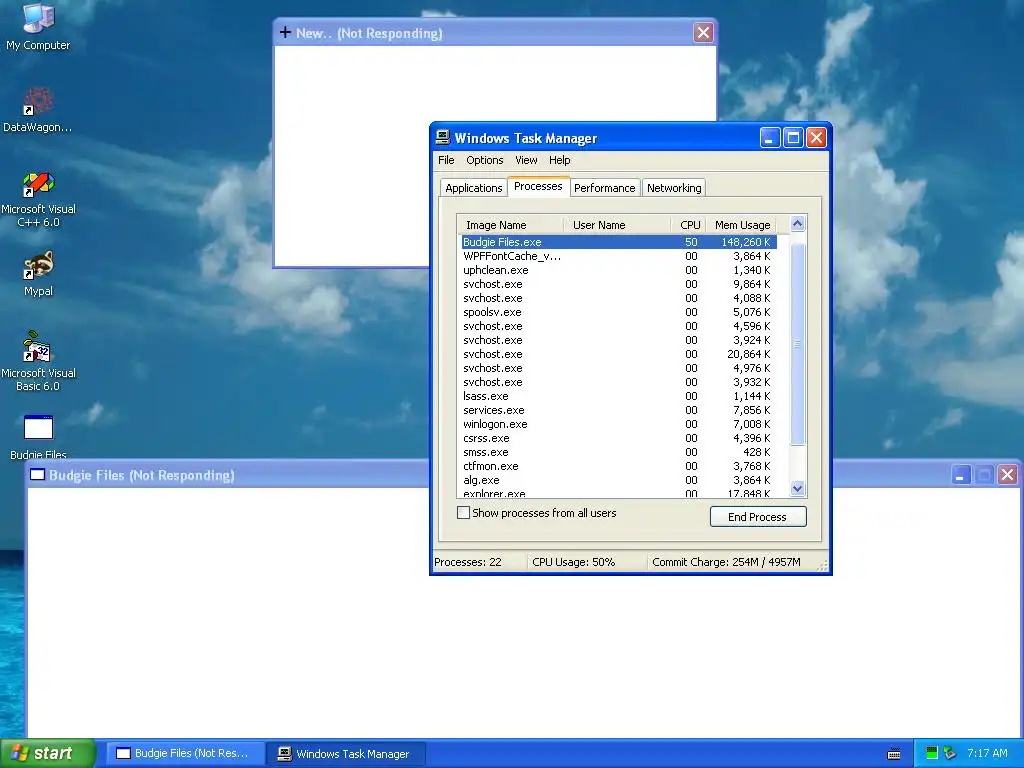The height and width of the screenshot is (768, 1024).
Task: Select the Budgie Files desktop icon
Action: 38,436
